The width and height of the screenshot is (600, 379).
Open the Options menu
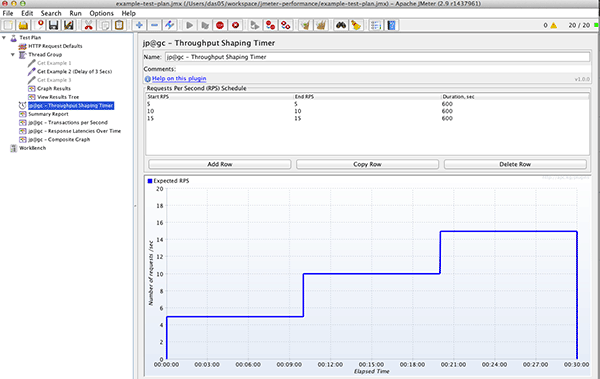coord(101,13)
